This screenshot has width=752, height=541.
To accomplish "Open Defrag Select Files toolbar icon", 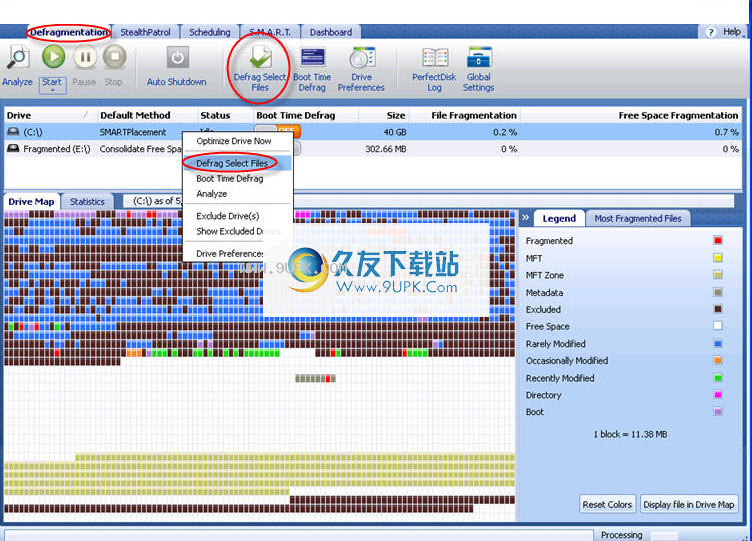I will click(x=260, y=57).
